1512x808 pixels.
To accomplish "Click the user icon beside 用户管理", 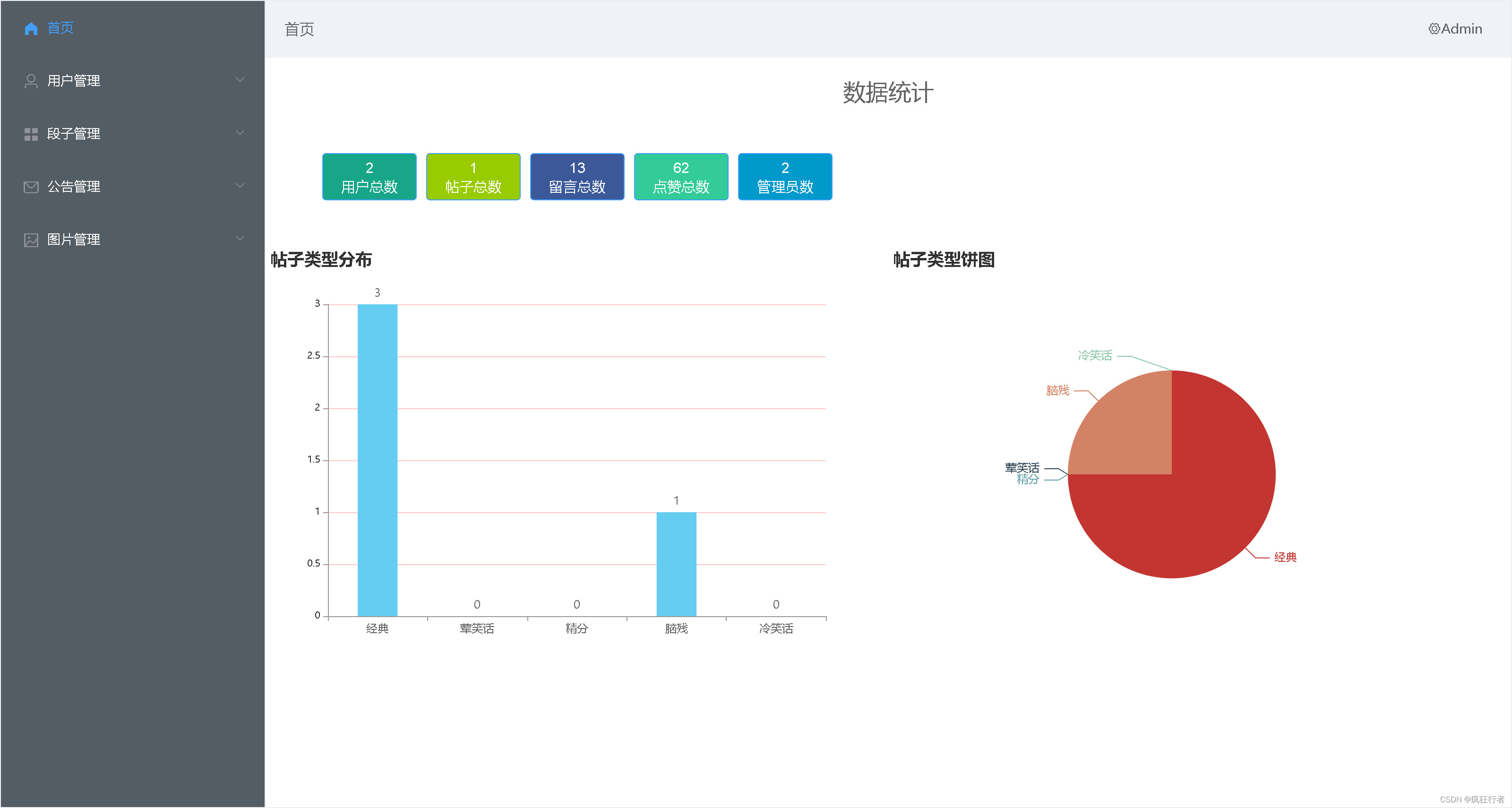I will point(31,81).
